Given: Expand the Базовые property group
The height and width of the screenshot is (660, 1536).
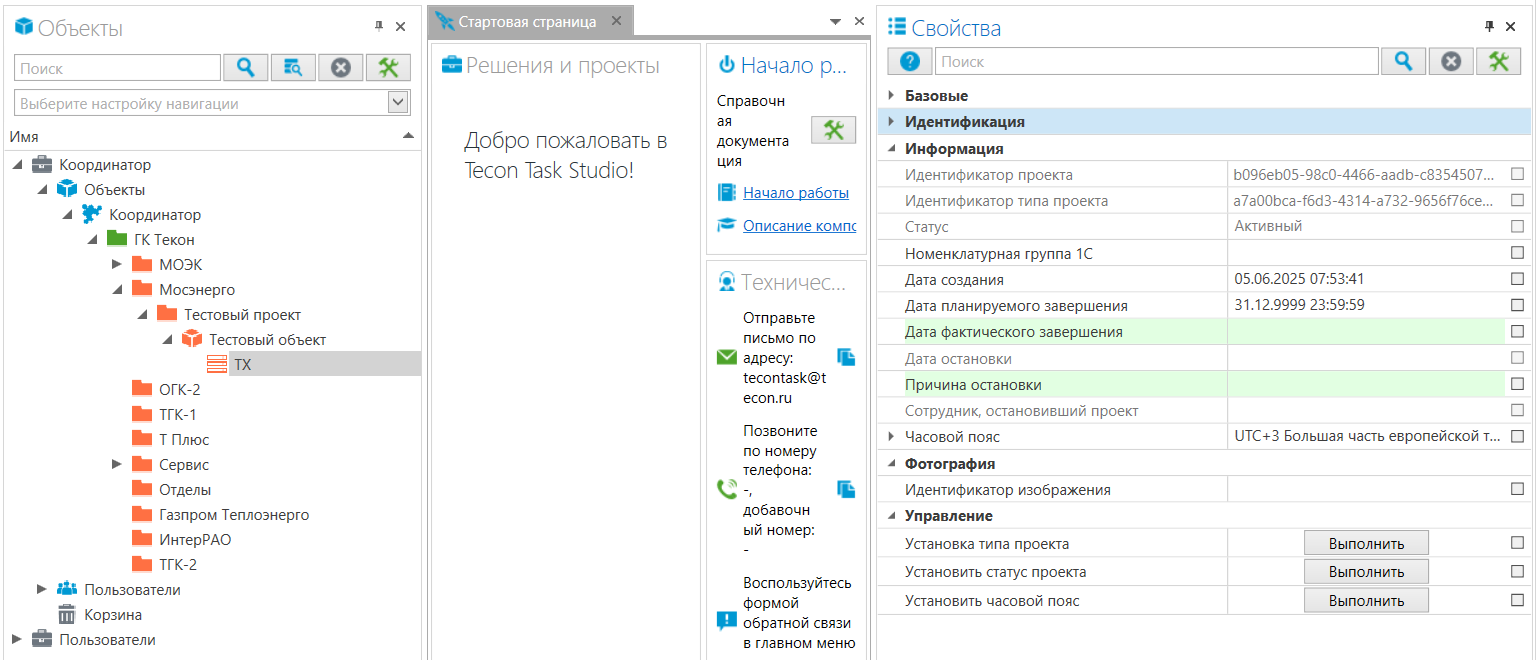Looking at the screenshot, I should [890, 96].
